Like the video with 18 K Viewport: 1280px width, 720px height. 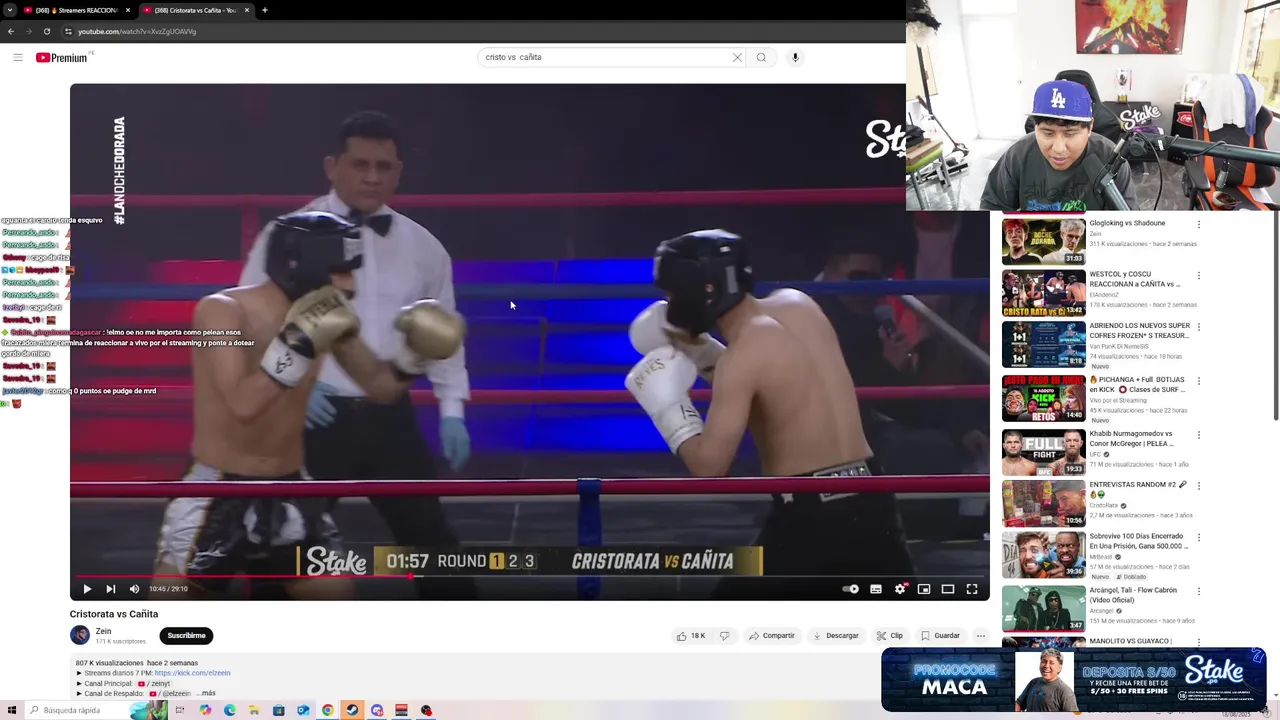691,636
